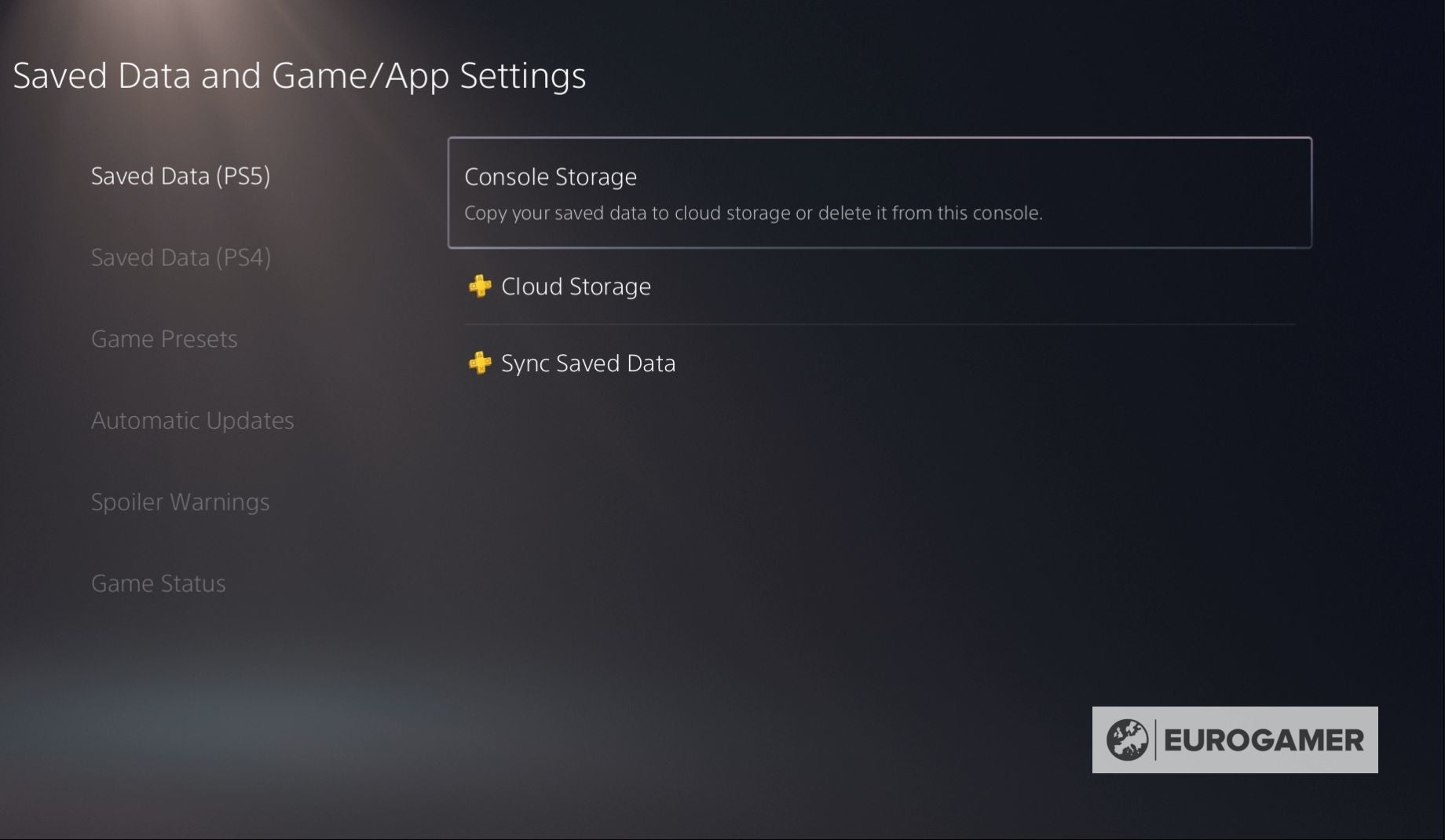Click the Console Storage description text
The image size is (1445, 840).
(753, 214)
